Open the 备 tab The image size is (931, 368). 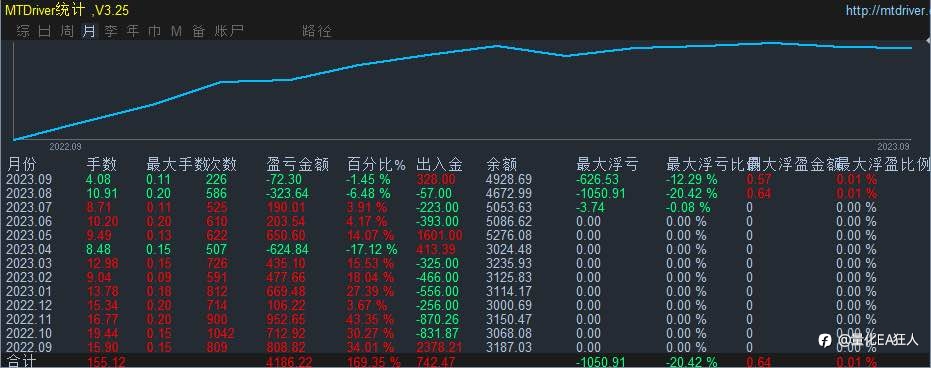tap(198, 31)
